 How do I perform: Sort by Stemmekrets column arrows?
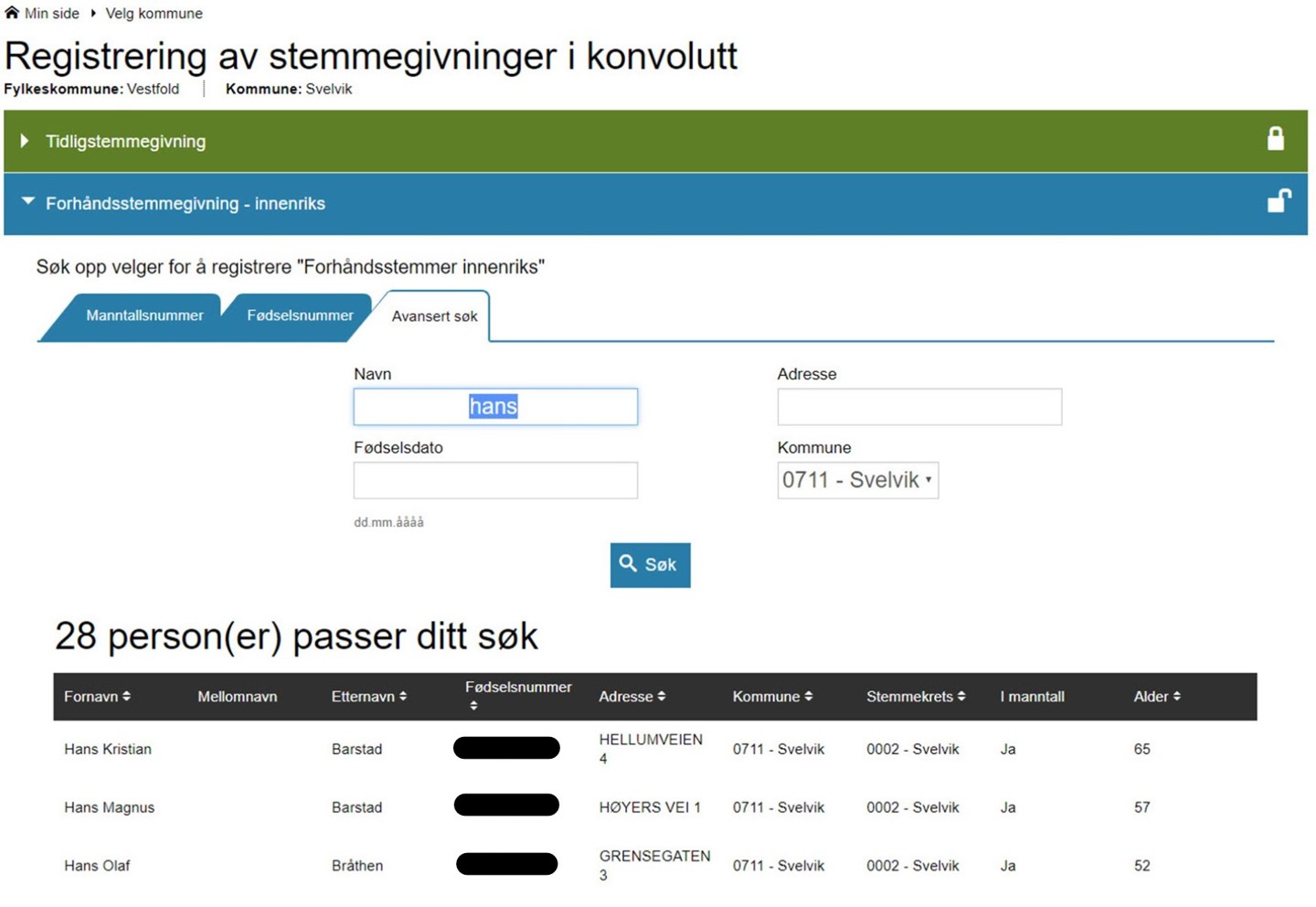[961, 697]
